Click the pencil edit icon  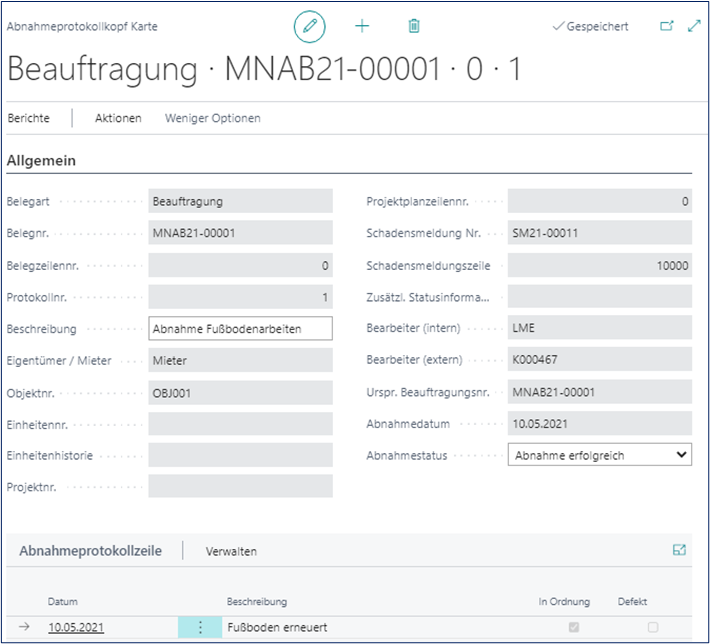[309, 27]
